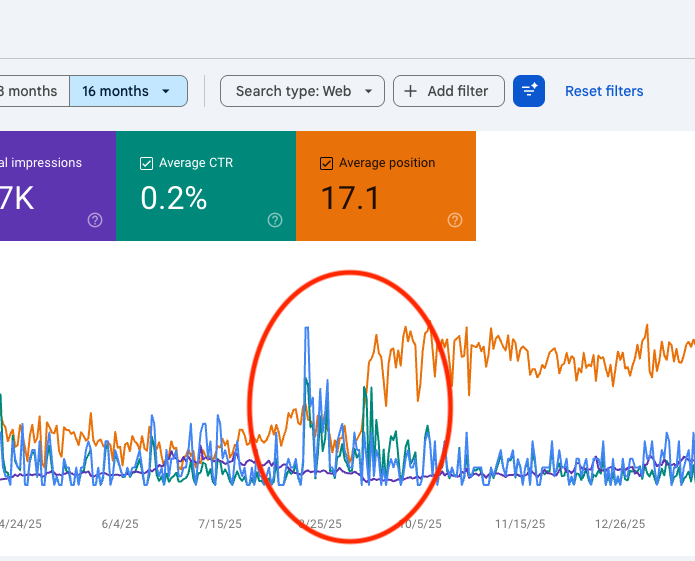Click the 6/4/25 axis date label
This screenshot has height=561, width=695.
(120, 524)
